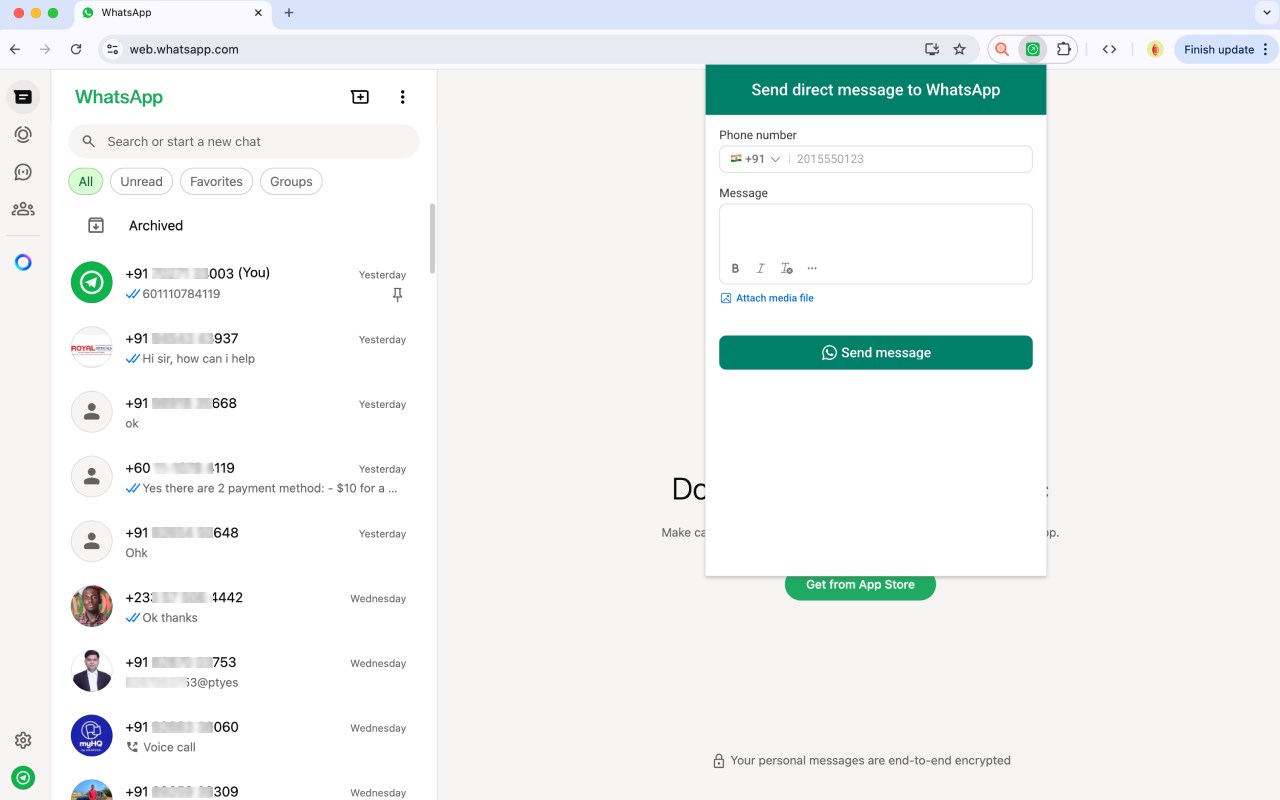
Task: Close the WhatsApp browser tab
Action: 258,13
